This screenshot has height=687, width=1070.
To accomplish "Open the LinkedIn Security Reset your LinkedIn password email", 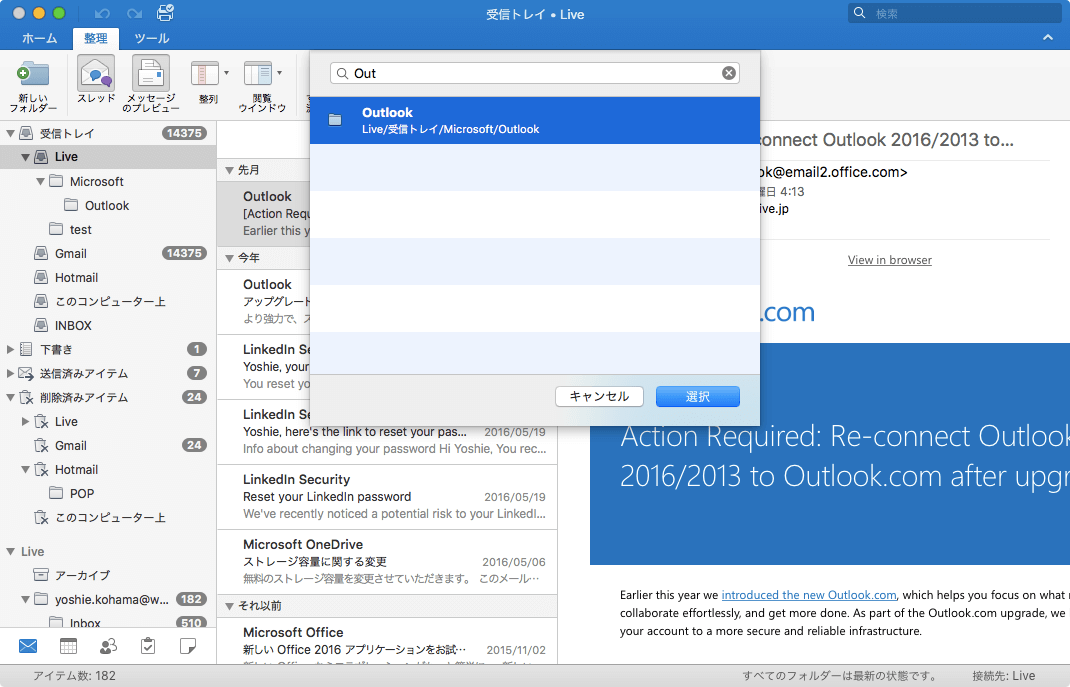I will point(387,497).
